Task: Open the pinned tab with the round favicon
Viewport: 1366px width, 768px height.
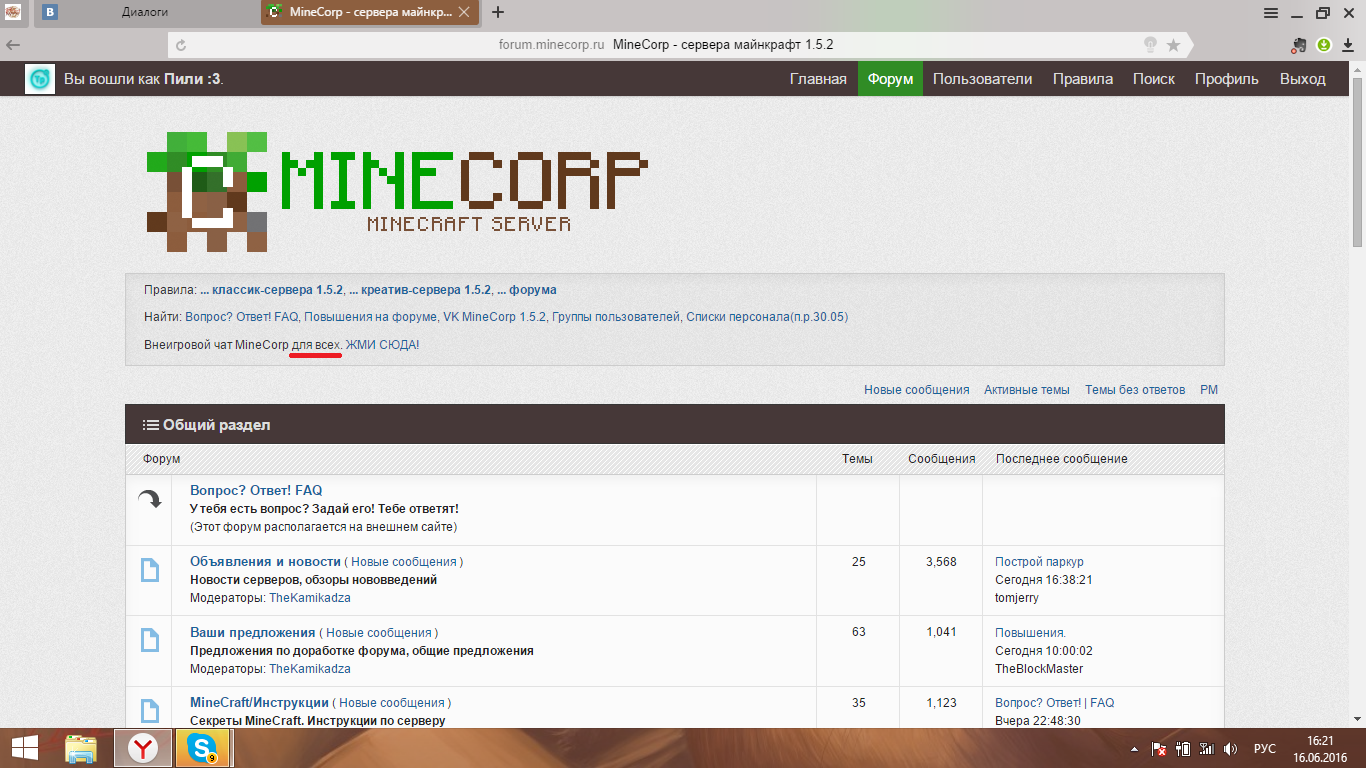Action: point(13,12)
